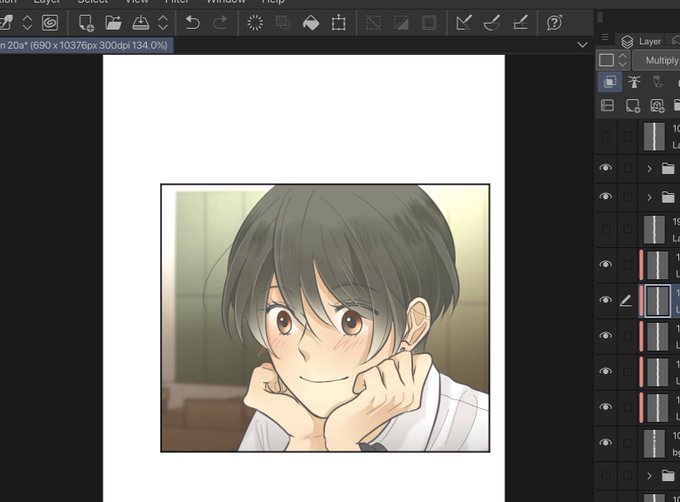This screenshot has height=502, width=680.
Task: Click the red-tagged layer thumbnail above the bg layer
Action: tap(657, 407)
